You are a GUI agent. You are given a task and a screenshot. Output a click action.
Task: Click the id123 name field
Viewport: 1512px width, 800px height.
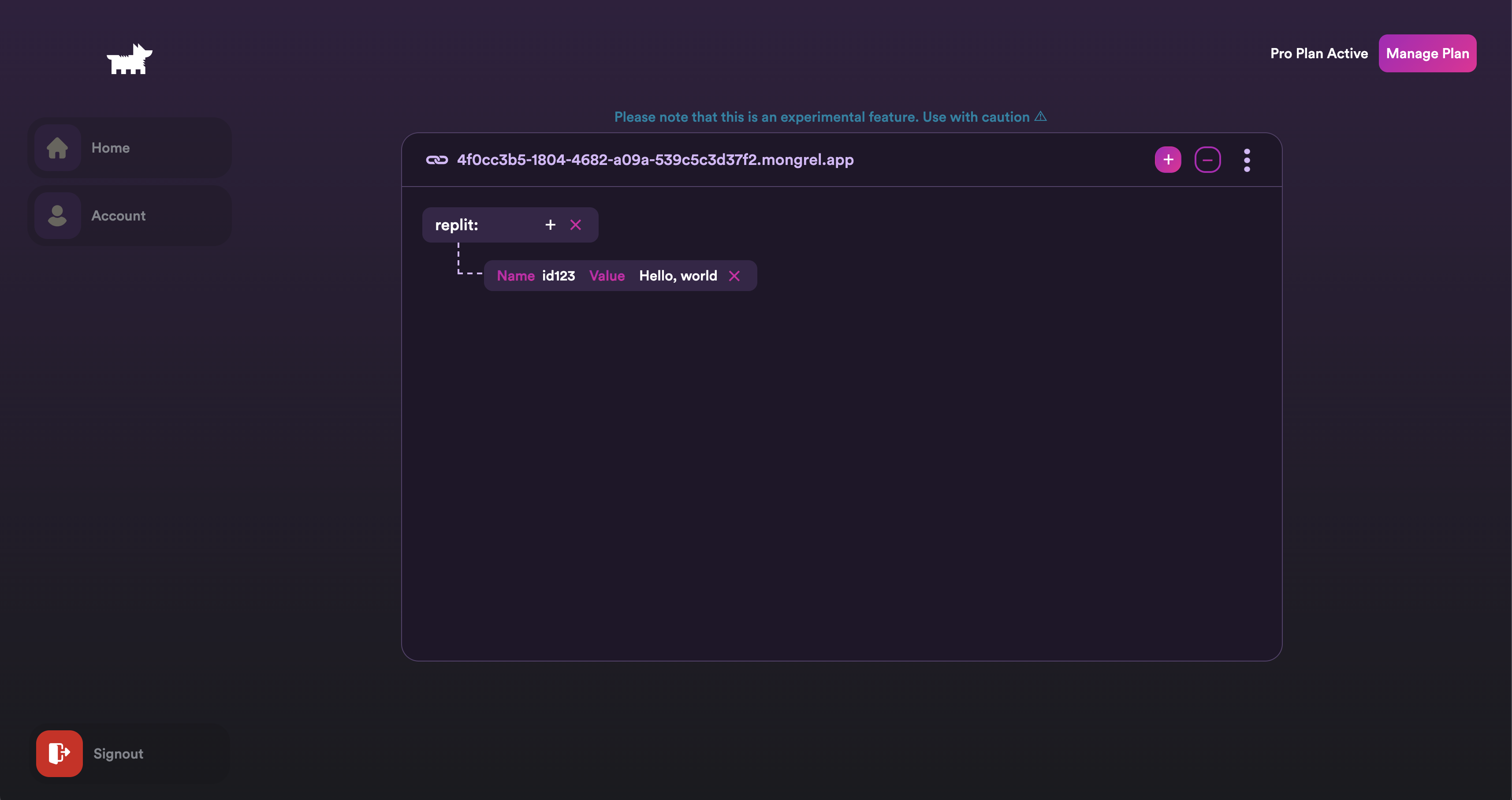coord(558,276)
